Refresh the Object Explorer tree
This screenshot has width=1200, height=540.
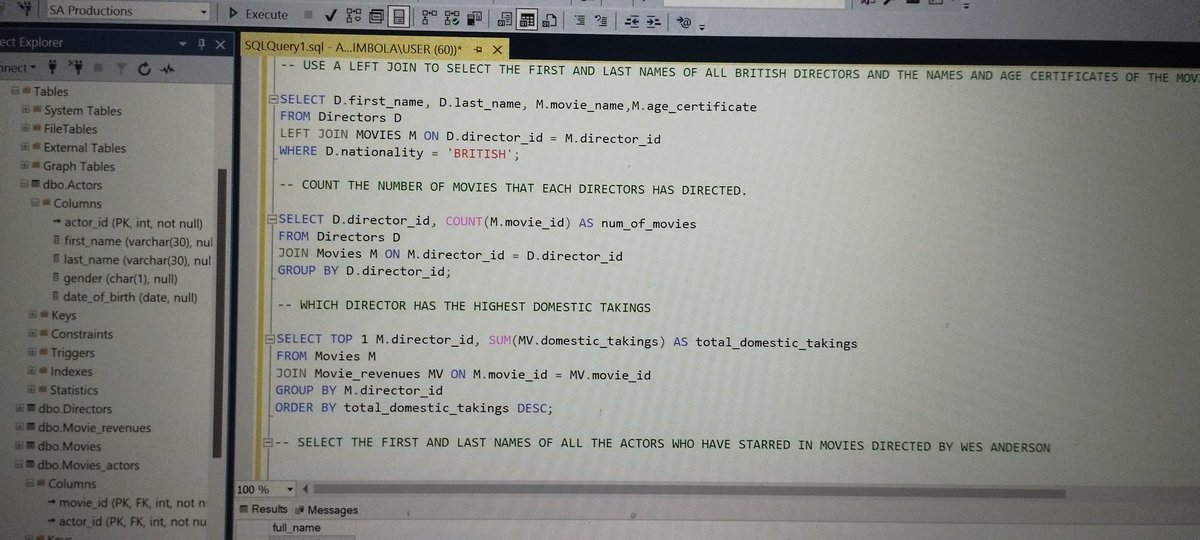click(144, 69)
